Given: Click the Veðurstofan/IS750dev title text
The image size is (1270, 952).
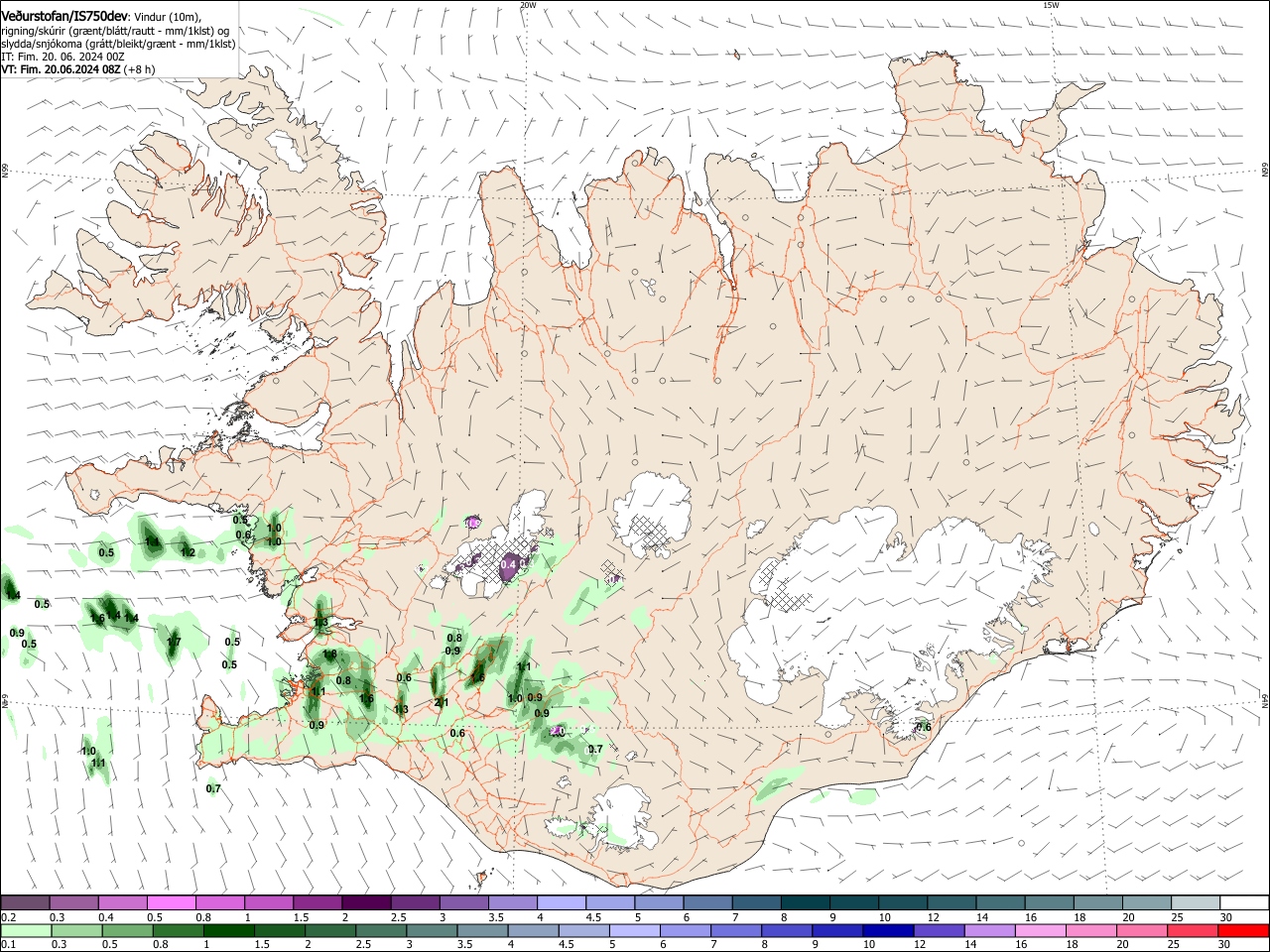Looking at the screenshot, I should click(64, 16).
